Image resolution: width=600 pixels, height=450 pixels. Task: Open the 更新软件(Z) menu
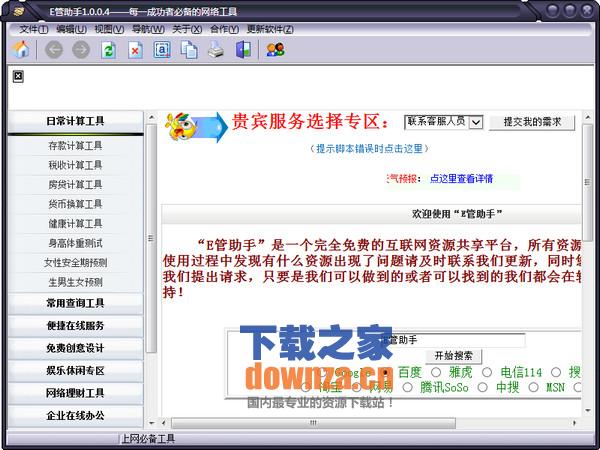[x=270, y=29]
